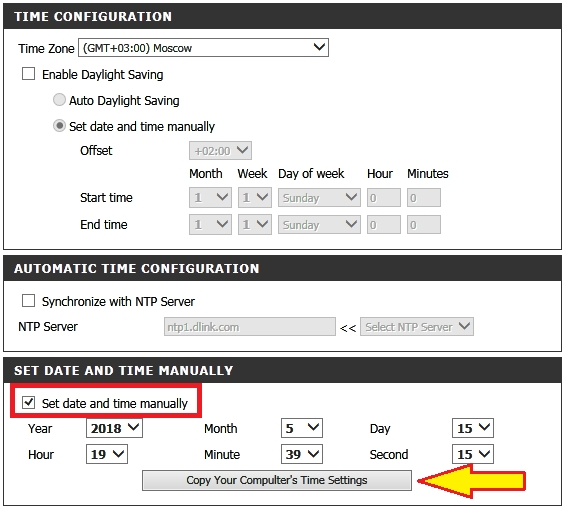Click the 'Day of week' column header

click(x=311, y=174)
